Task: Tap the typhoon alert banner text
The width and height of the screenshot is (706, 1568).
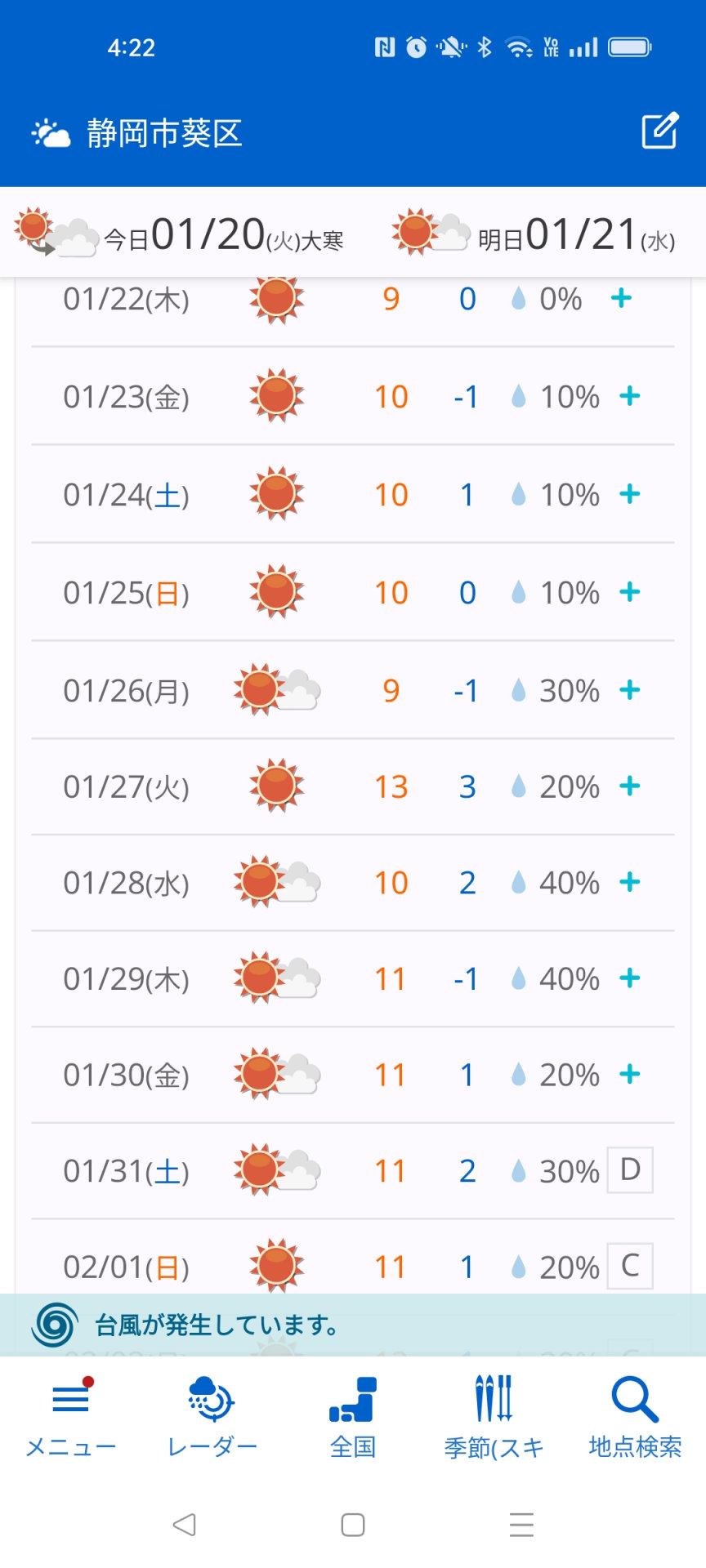Action: click(217, 1325)
